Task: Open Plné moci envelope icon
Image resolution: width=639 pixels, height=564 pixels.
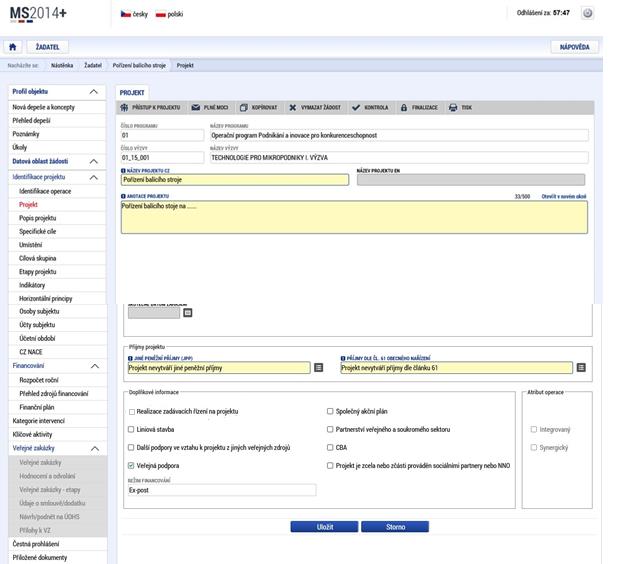Action: point(196,108)
